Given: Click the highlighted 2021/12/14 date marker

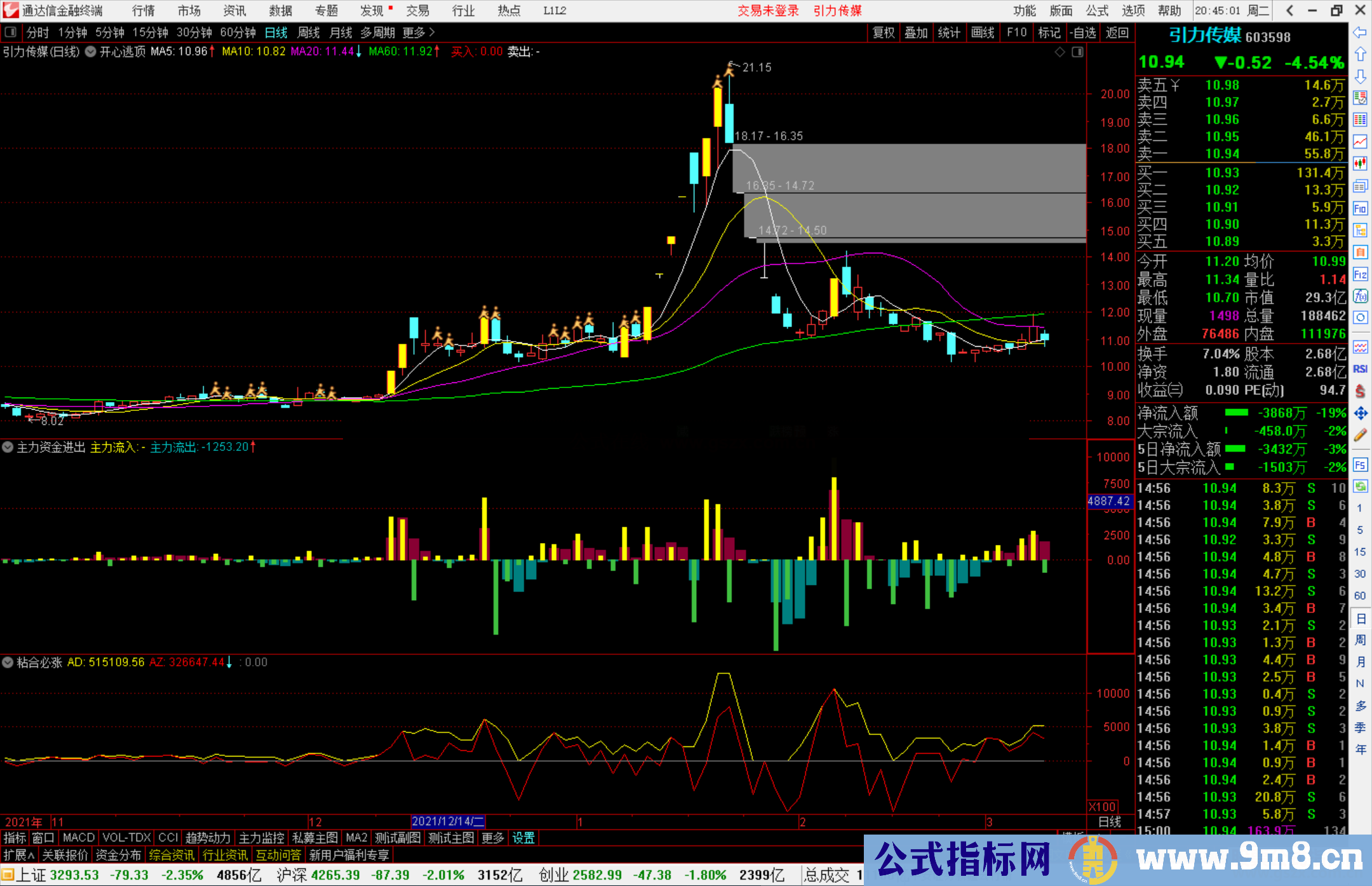Looking at the screenshot, I should 448,821.
